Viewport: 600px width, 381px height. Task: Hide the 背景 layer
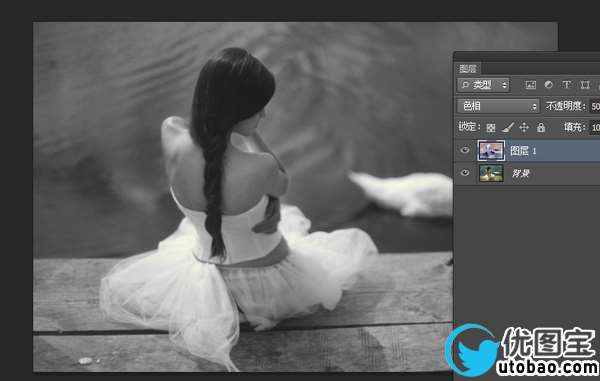pyautogui.click(x=465, y=173)
